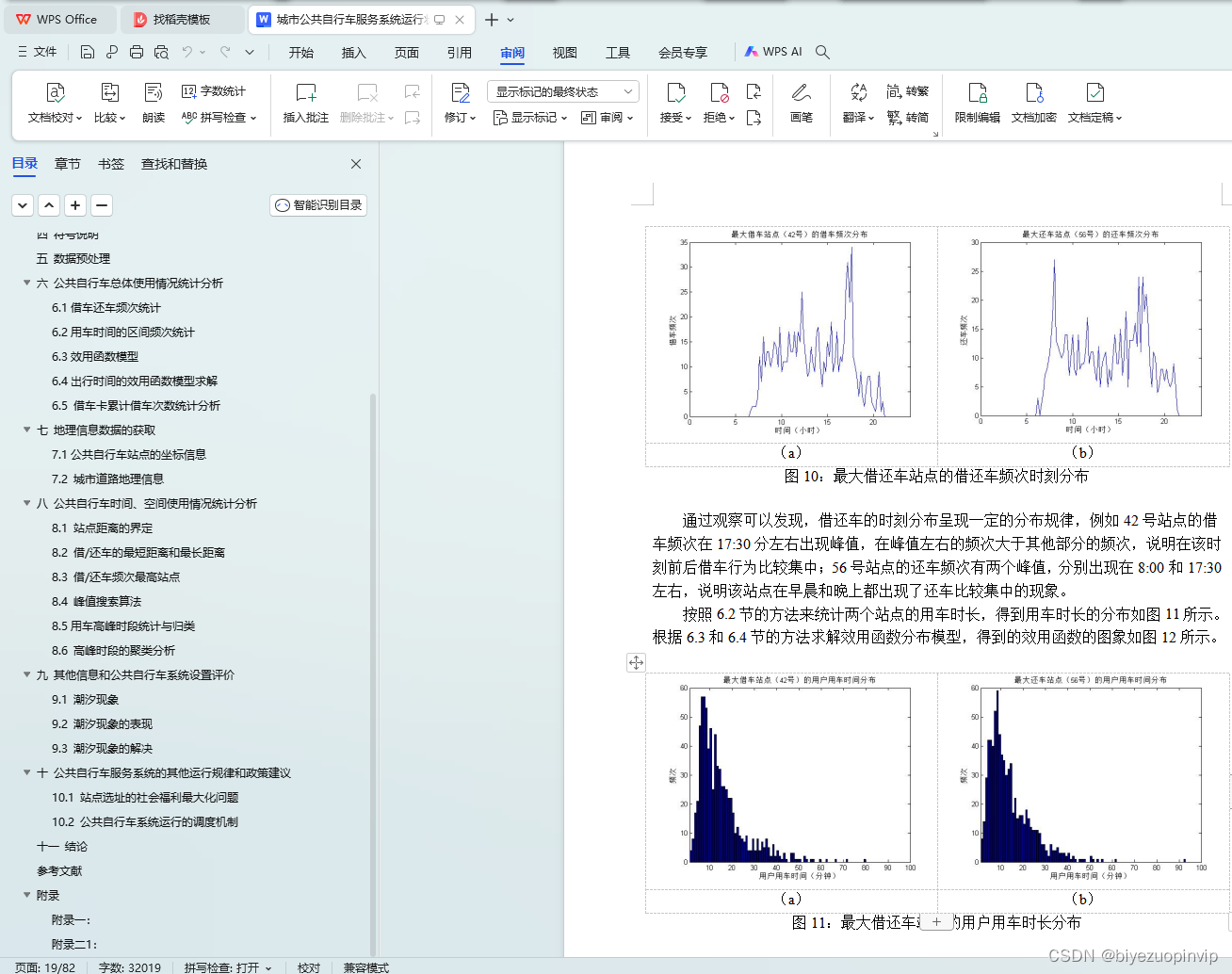Click the 删除批注 delete comment icon
1232x974 pixels.
point(367,92)
